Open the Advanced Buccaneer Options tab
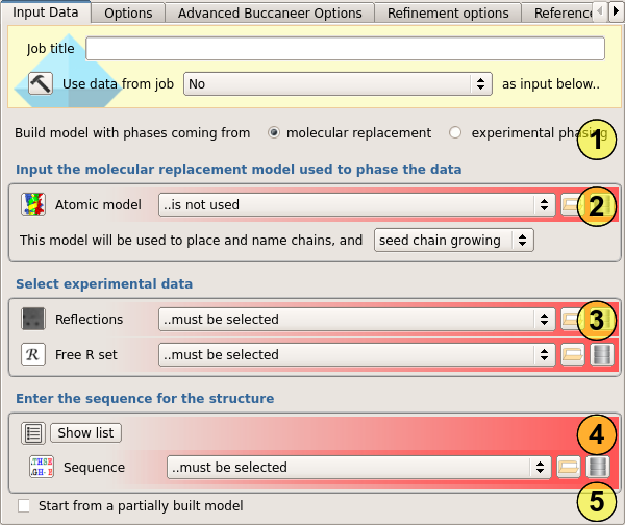 pyautogui.click(x=270, y=13)
